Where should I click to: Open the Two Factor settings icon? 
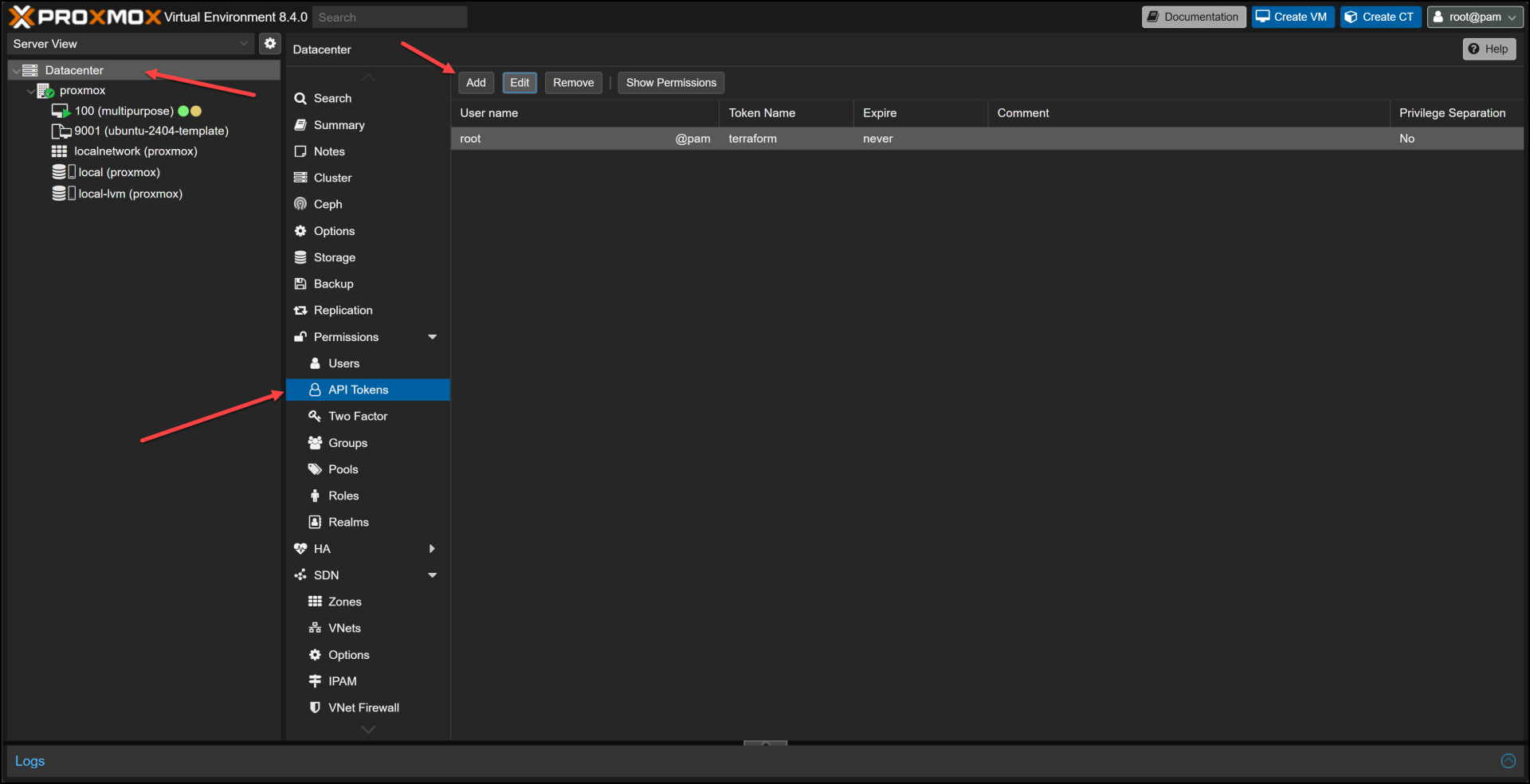[316, 416]
